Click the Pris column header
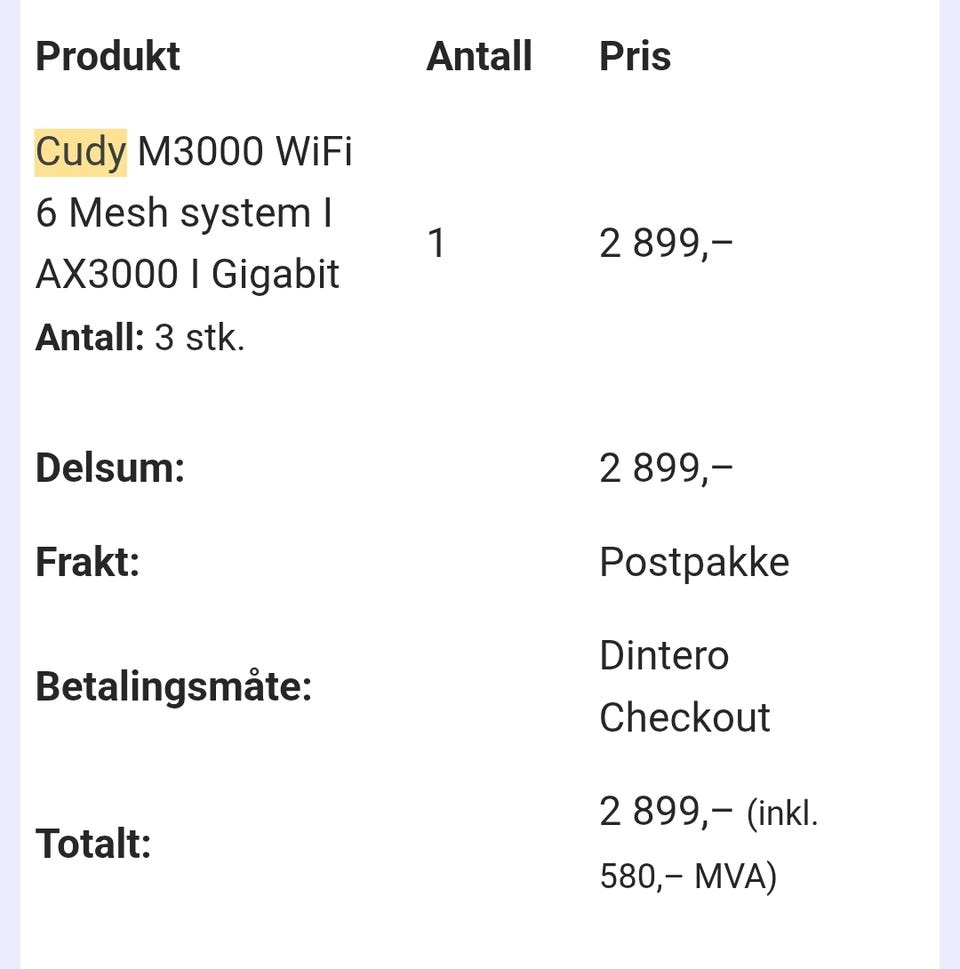Screen dimensions: 960x969 (635, 56)
